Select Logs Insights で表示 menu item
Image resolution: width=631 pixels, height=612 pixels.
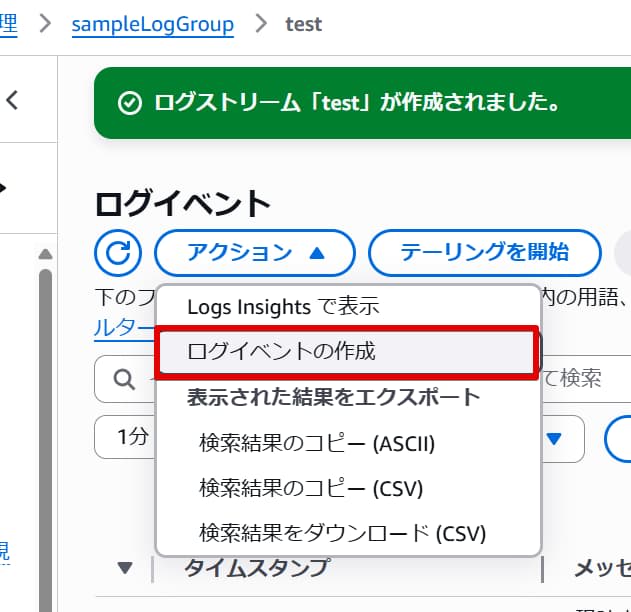[283, 307]
